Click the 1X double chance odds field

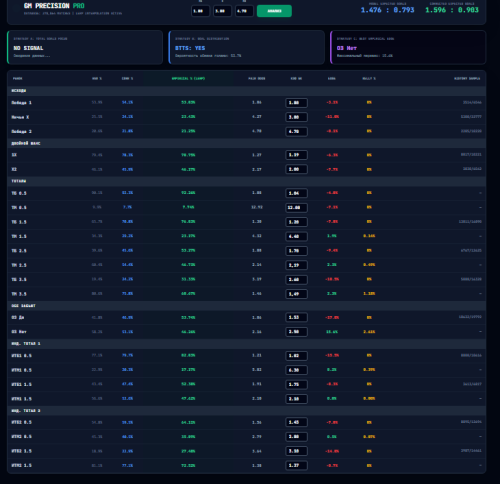(296, 155)
